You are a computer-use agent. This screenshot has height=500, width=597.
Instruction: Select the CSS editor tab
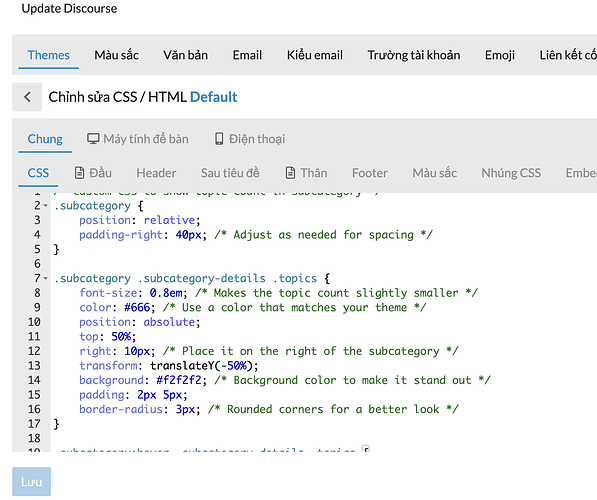tap(38, 173)
